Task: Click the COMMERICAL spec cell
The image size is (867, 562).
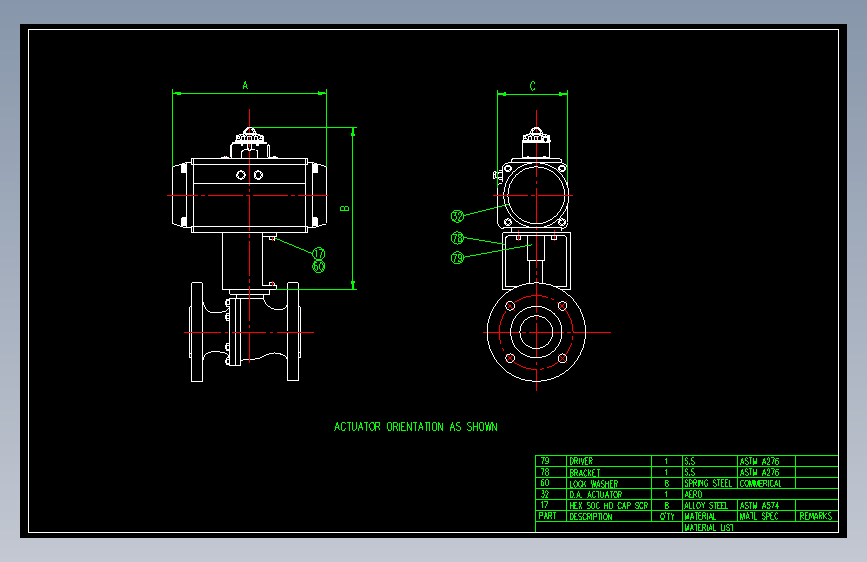Action: pyautogui.click(x=766, y=483)
